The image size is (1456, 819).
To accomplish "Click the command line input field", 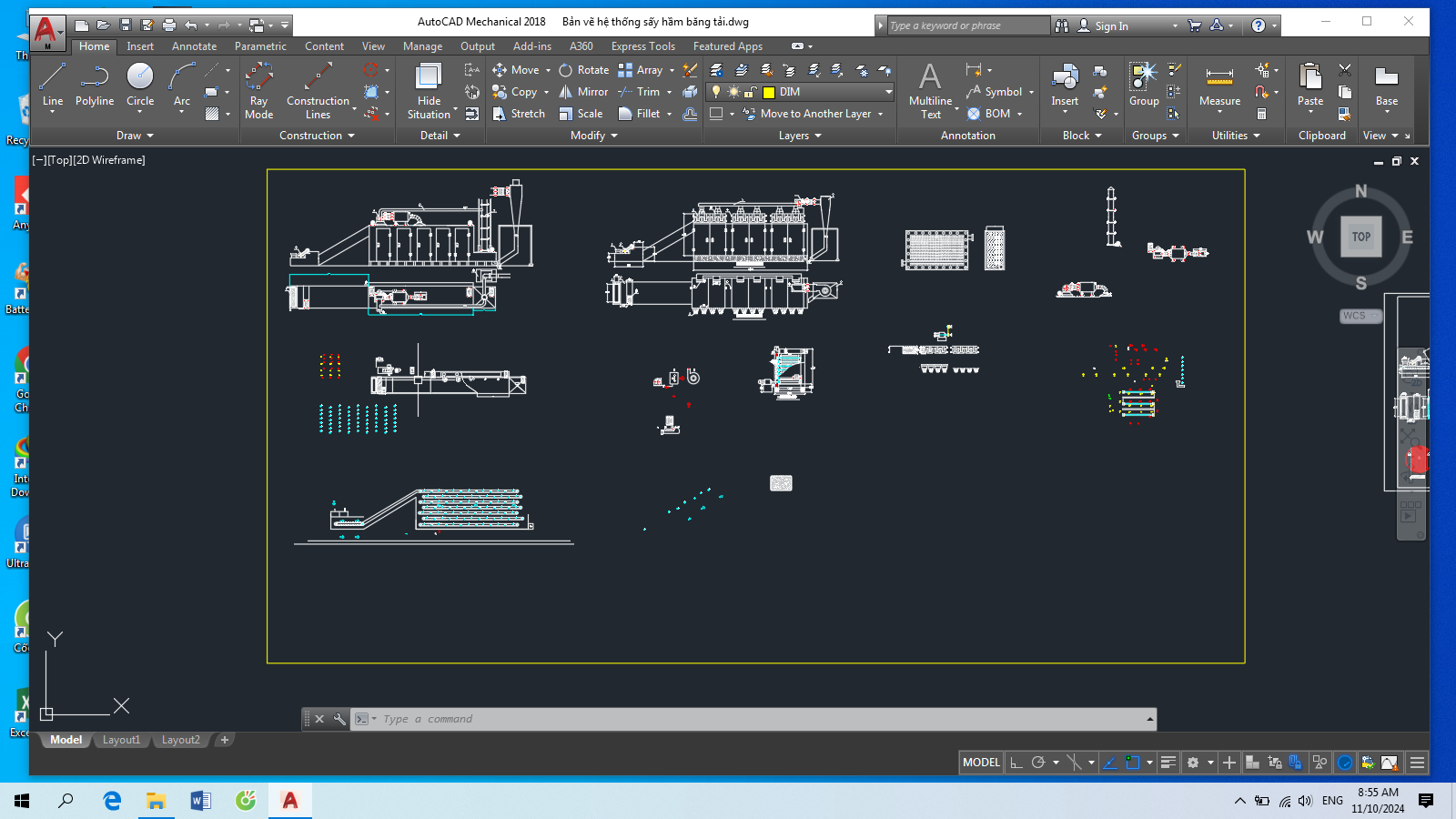I will [760, 719].
